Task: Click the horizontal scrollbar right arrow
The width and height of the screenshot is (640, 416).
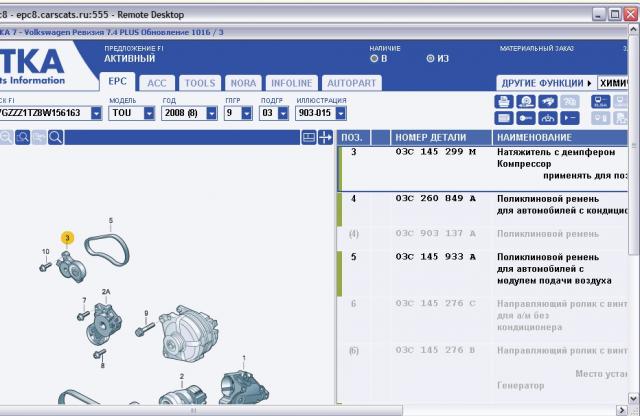Action: click(x=622, y=410)
